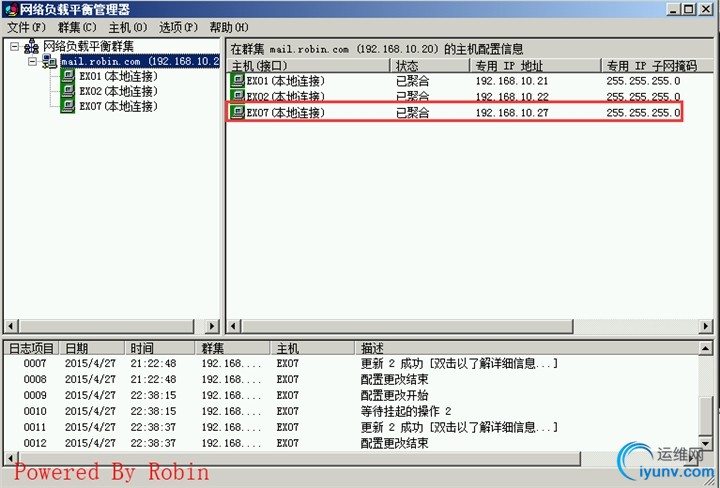Image resolution: width=720 pixels, height=488 pixels.
Task: Minimize the 网络负载平衡管理器 window
Action: (x=673, y=9)
